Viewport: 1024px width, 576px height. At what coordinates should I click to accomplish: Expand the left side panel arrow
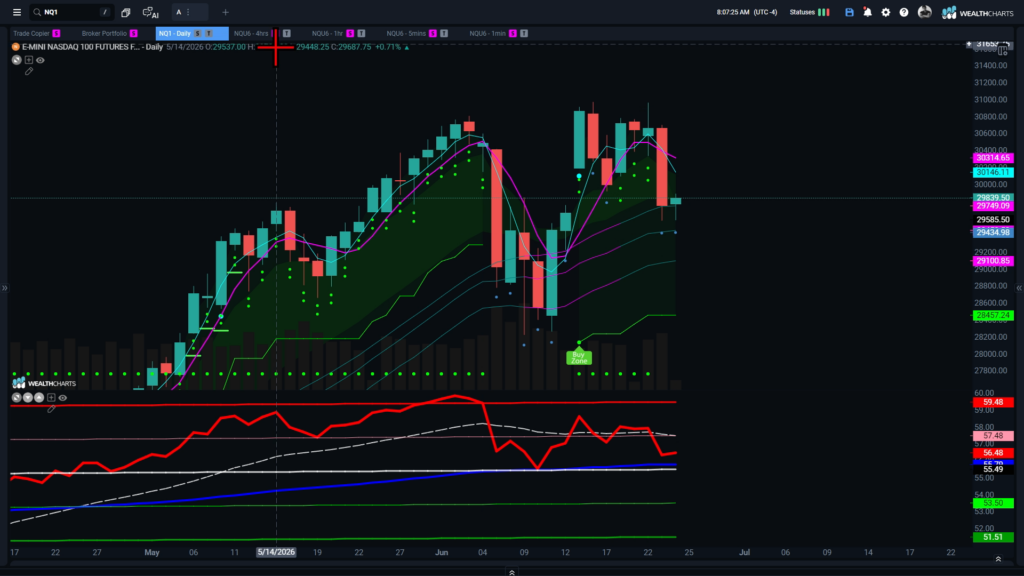coord(5,287)
